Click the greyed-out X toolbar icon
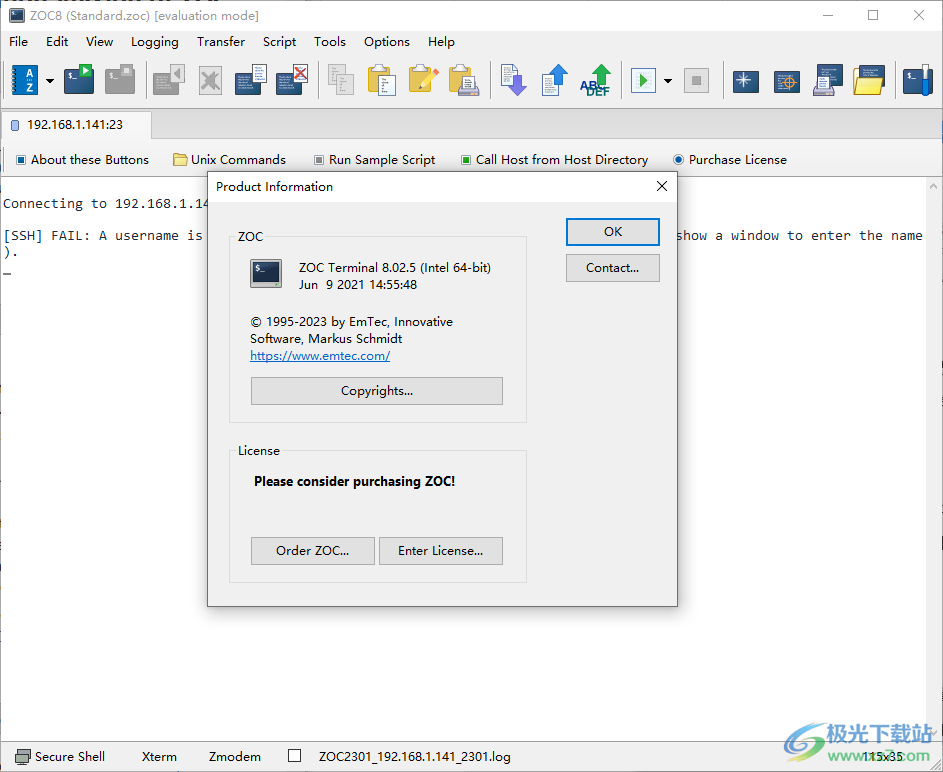943x772 pixels. point(210,80)
